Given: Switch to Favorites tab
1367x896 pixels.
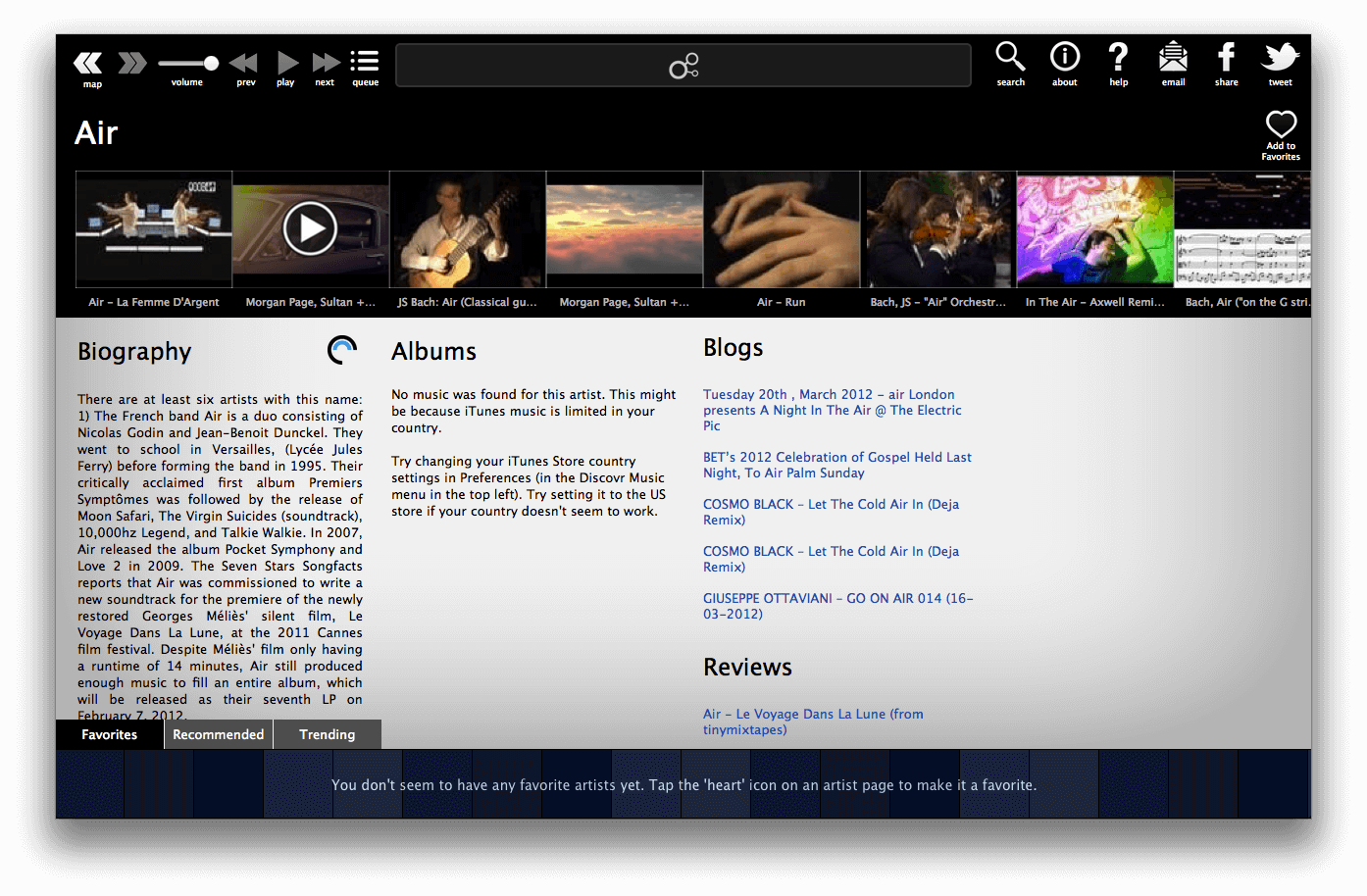Looking at the screenshot, I should tap(110, 734).
